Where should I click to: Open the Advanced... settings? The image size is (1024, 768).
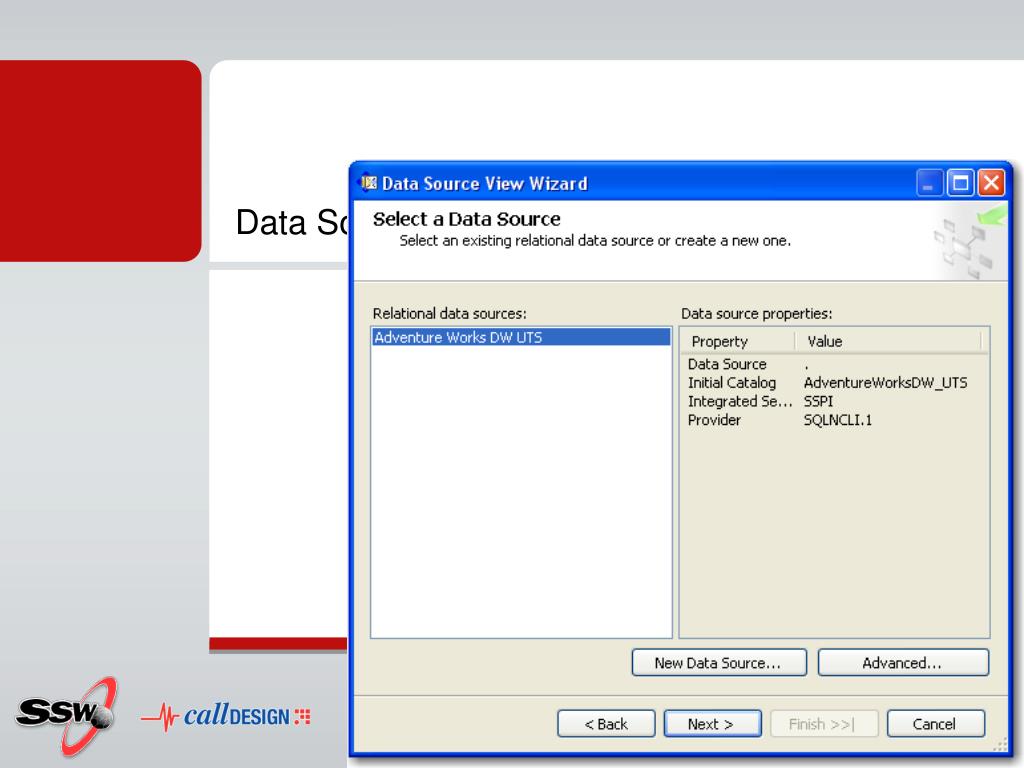tap(903, 663)
